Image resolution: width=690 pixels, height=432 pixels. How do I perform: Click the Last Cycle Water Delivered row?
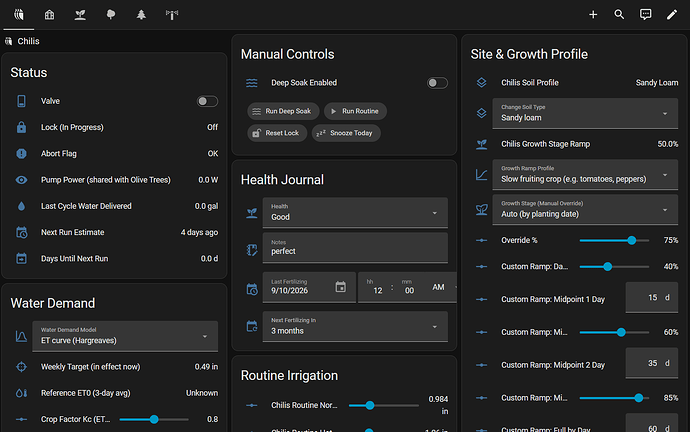click(x=114, y=206)
